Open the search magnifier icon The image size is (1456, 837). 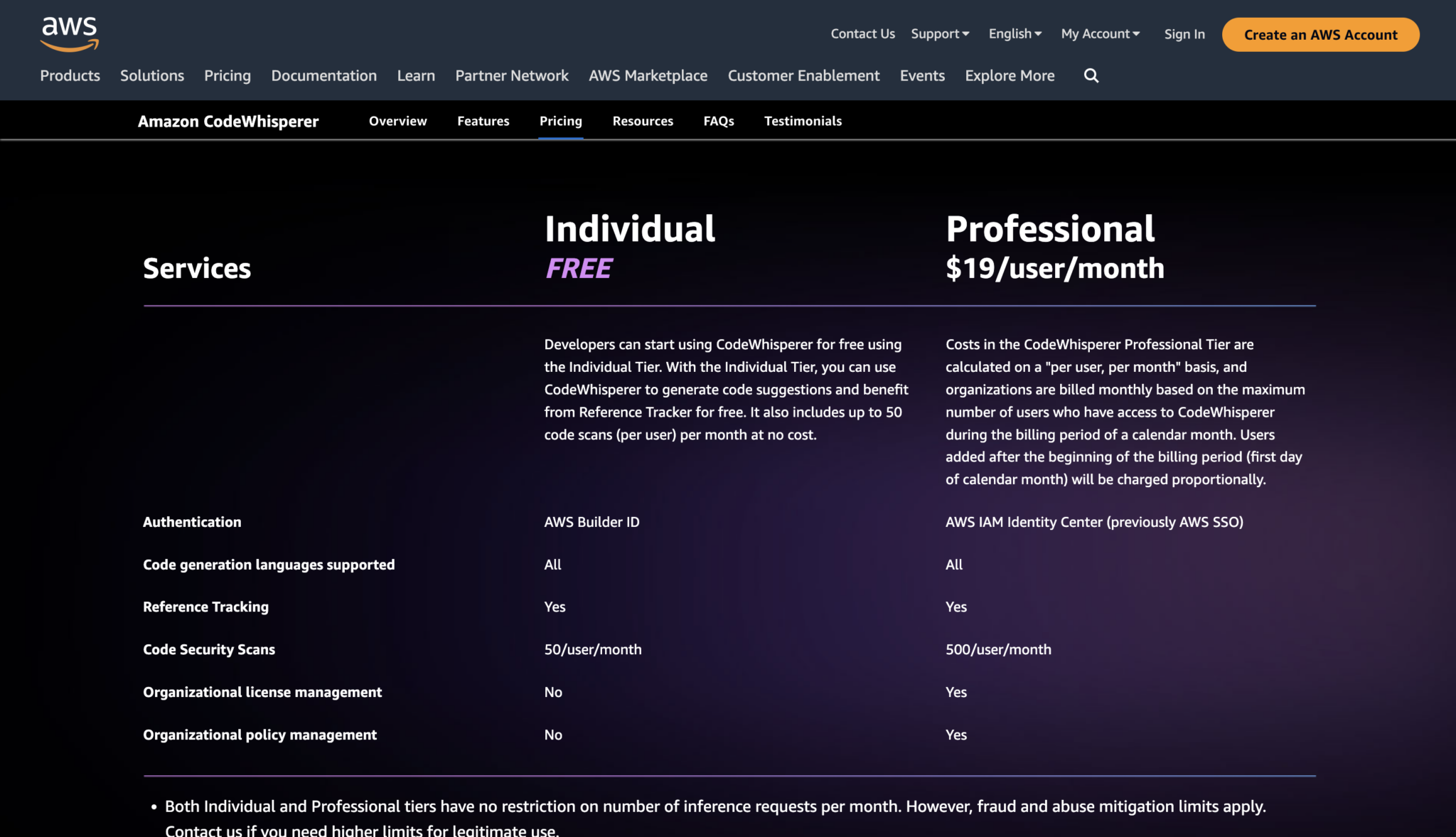pyautogui.click(x=1091, y=75)
